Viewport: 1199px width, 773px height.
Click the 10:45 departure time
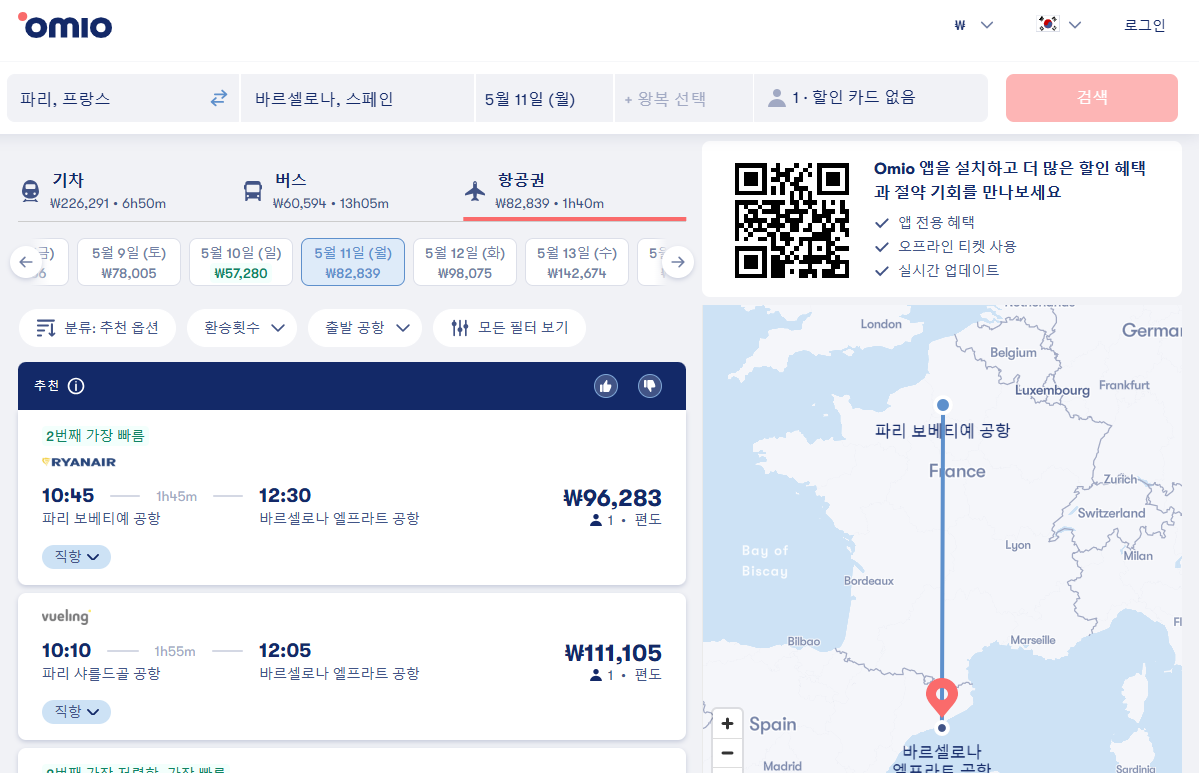point(67,495)
